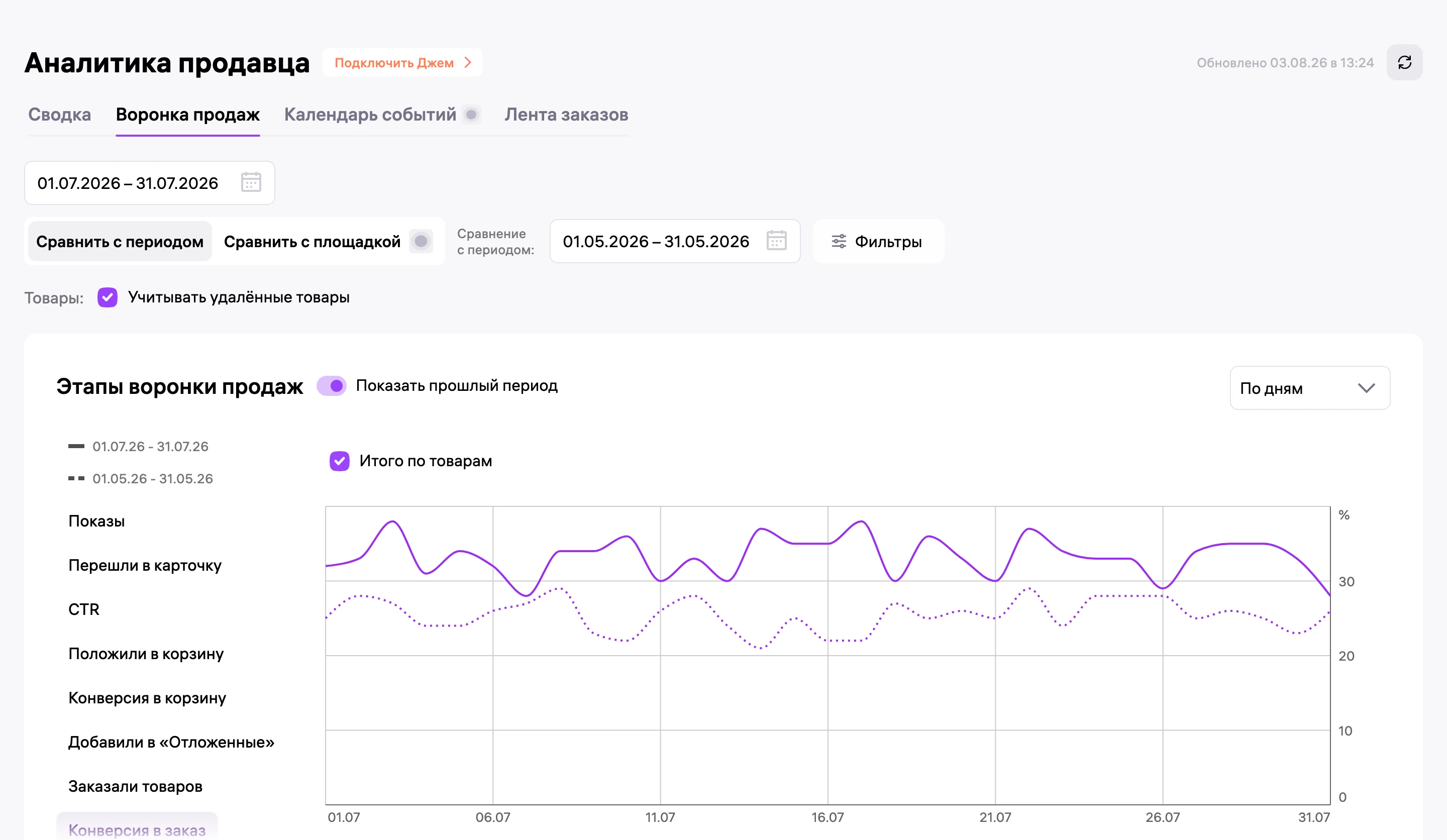Select Положили в корзину stage
The height and width of the screenshot is (840, 1447).
(146, 654)
